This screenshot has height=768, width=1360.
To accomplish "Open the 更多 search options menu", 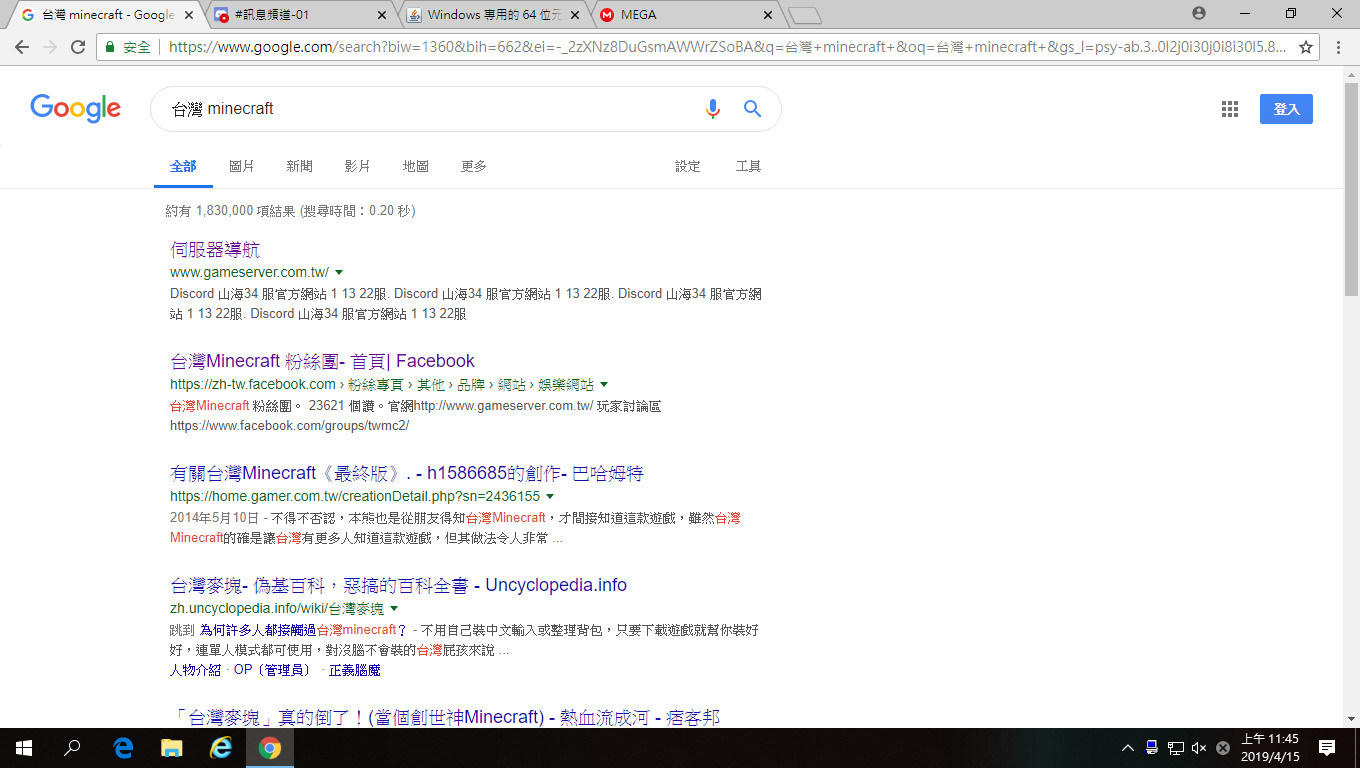I will coord(473,166).
